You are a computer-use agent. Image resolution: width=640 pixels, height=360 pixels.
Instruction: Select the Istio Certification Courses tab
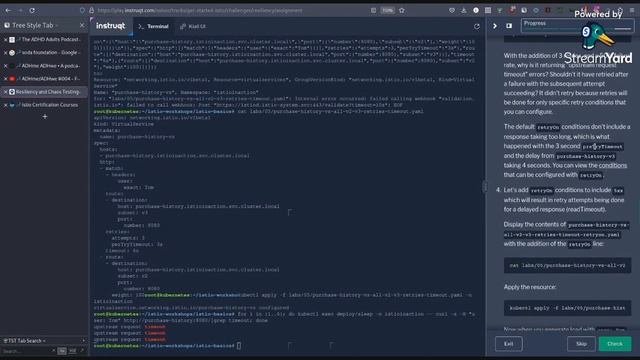pyautogui.click(x=44, y=105)
